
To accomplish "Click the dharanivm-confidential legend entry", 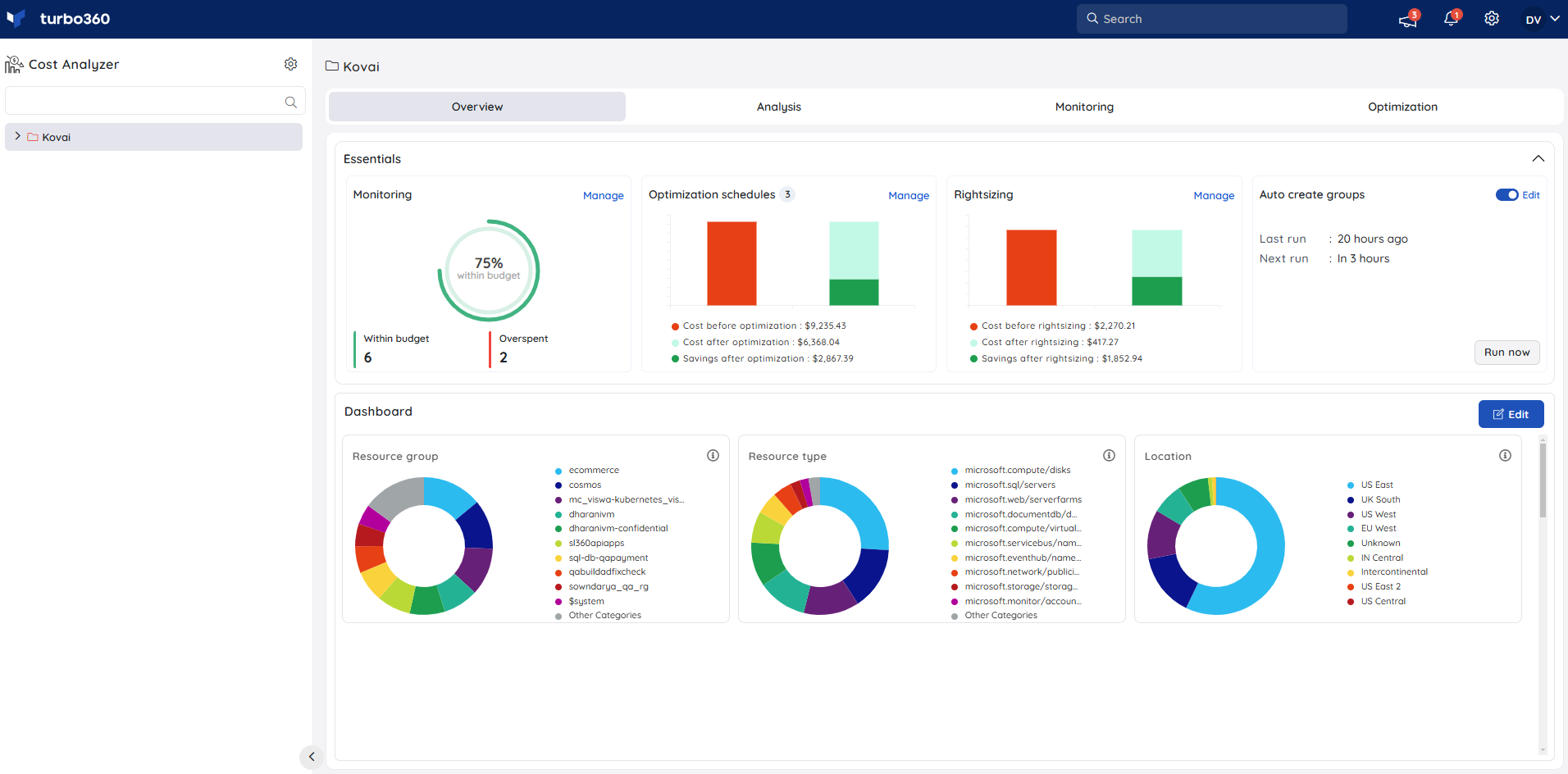I will pyautogui.click(x=611, y=529).
